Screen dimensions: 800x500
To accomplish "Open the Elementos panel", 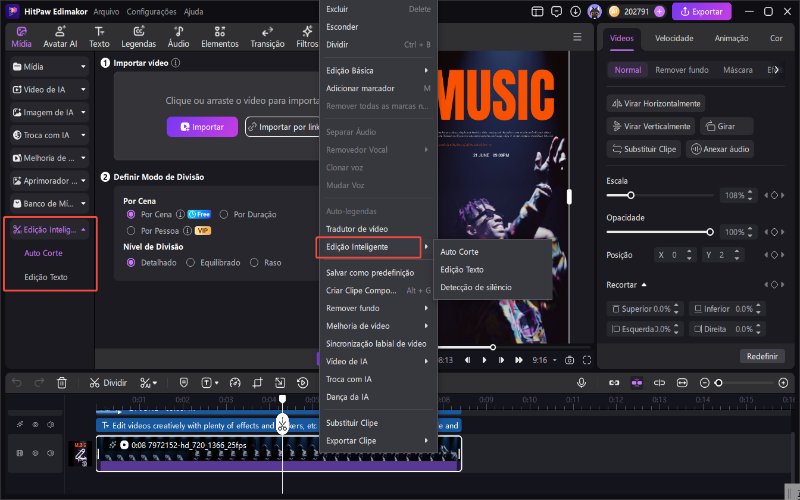I will click(x=220, y=38).
